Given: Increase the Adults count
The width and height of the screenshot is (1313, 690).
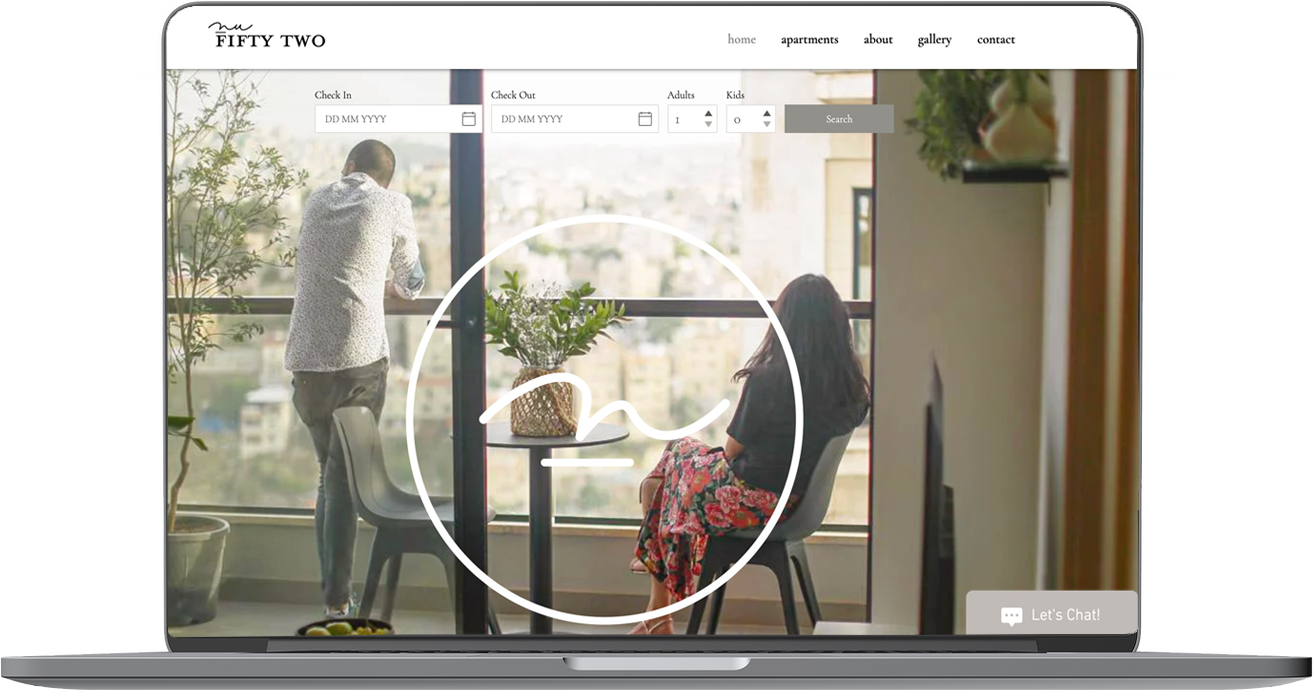Looking at the screenshot, I should click(x=708, y=114).
